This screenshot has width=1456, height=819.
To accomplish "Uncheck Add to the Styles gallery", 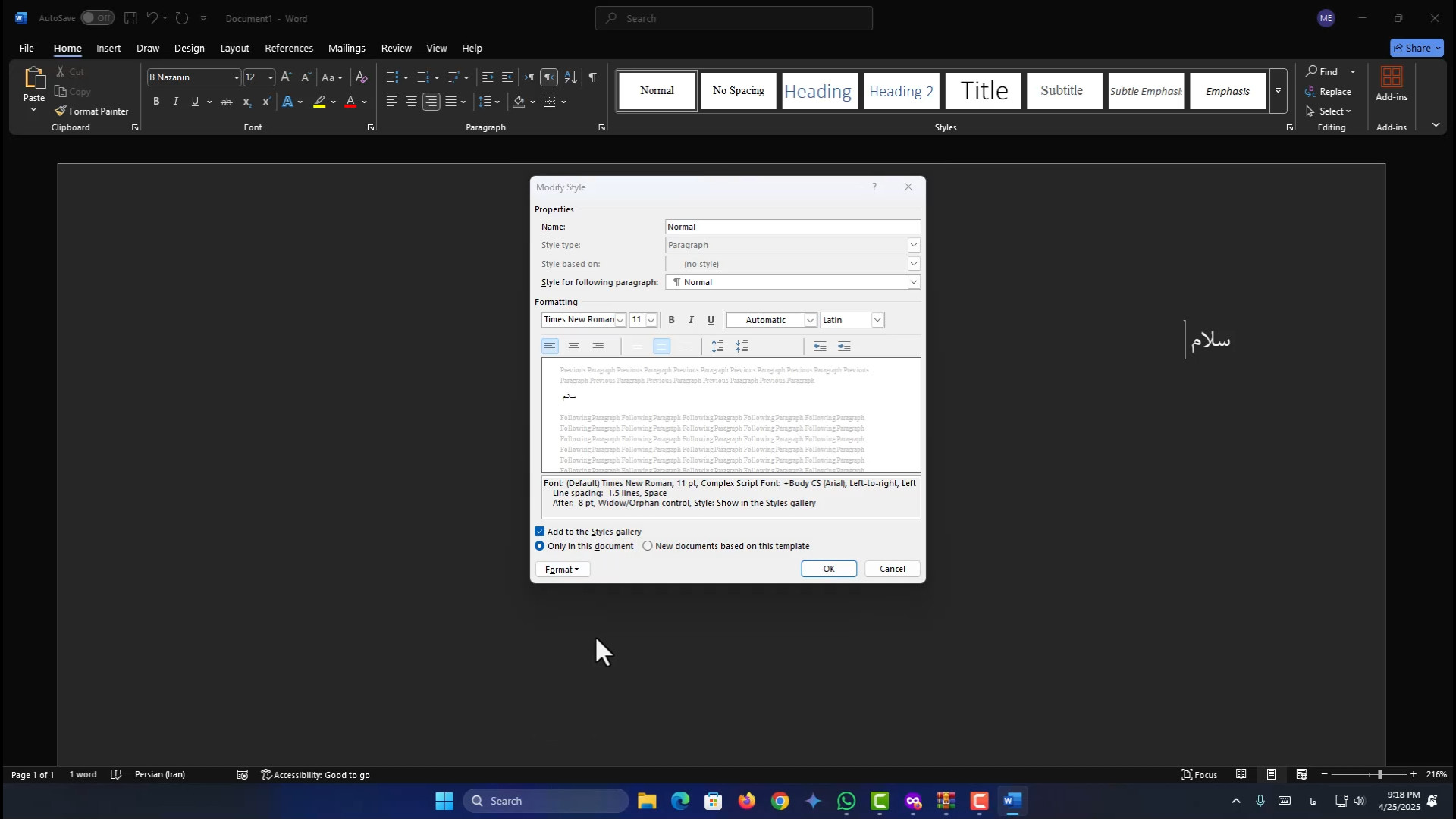I will [540, 532].
